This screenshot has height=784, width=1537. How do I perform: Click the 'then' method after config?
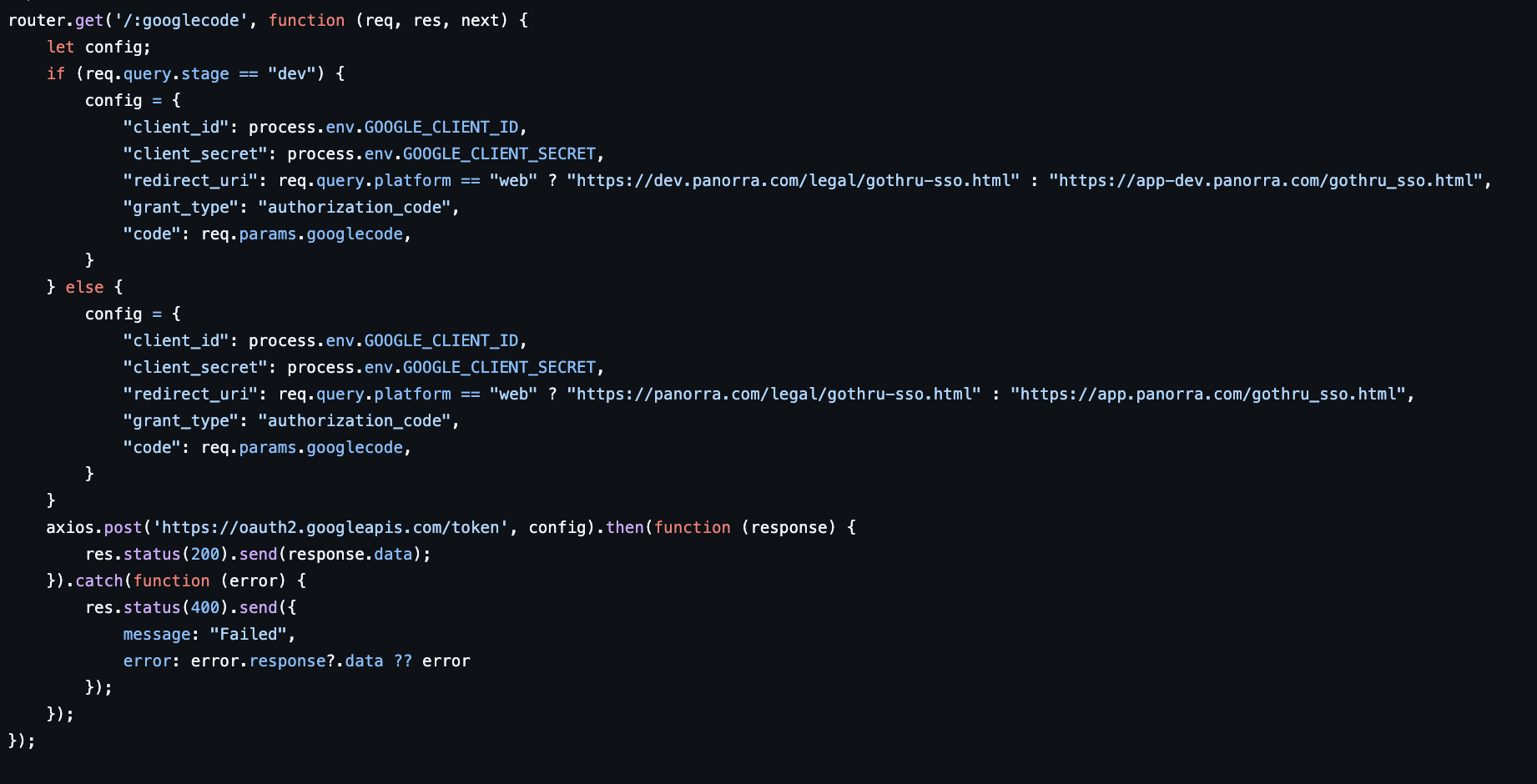(624, 527)
